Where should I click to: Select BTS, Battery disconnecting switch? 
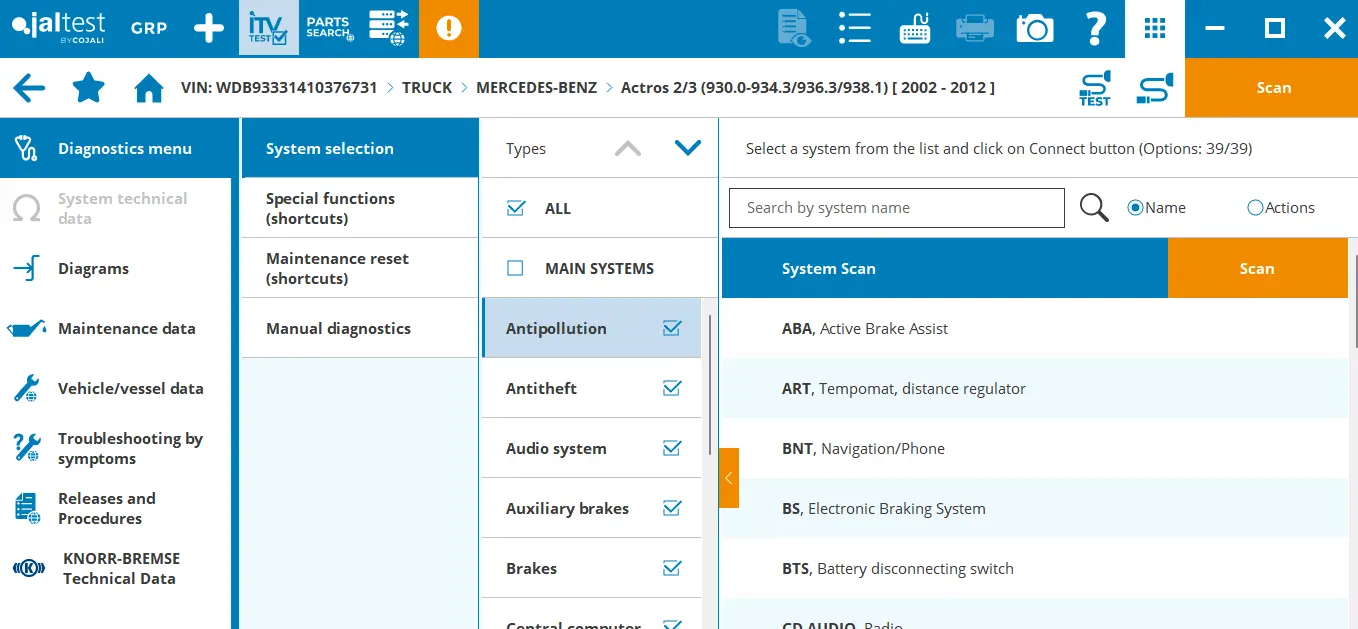coord(1035,568)
